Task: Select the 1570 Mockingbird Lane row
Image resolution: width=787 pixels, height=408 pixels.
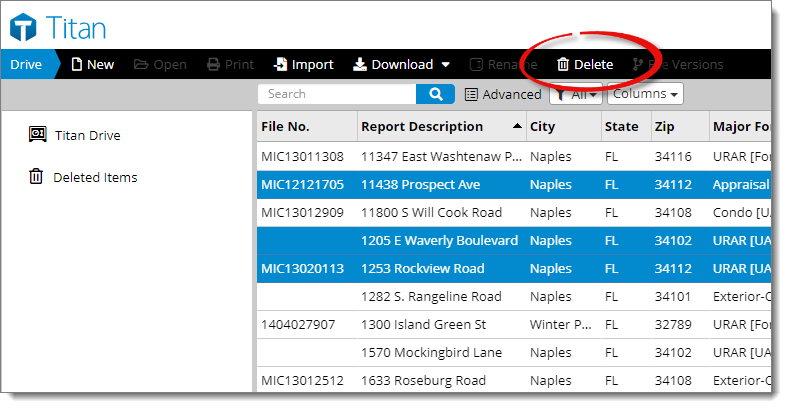Action: [x=430, y=352]
